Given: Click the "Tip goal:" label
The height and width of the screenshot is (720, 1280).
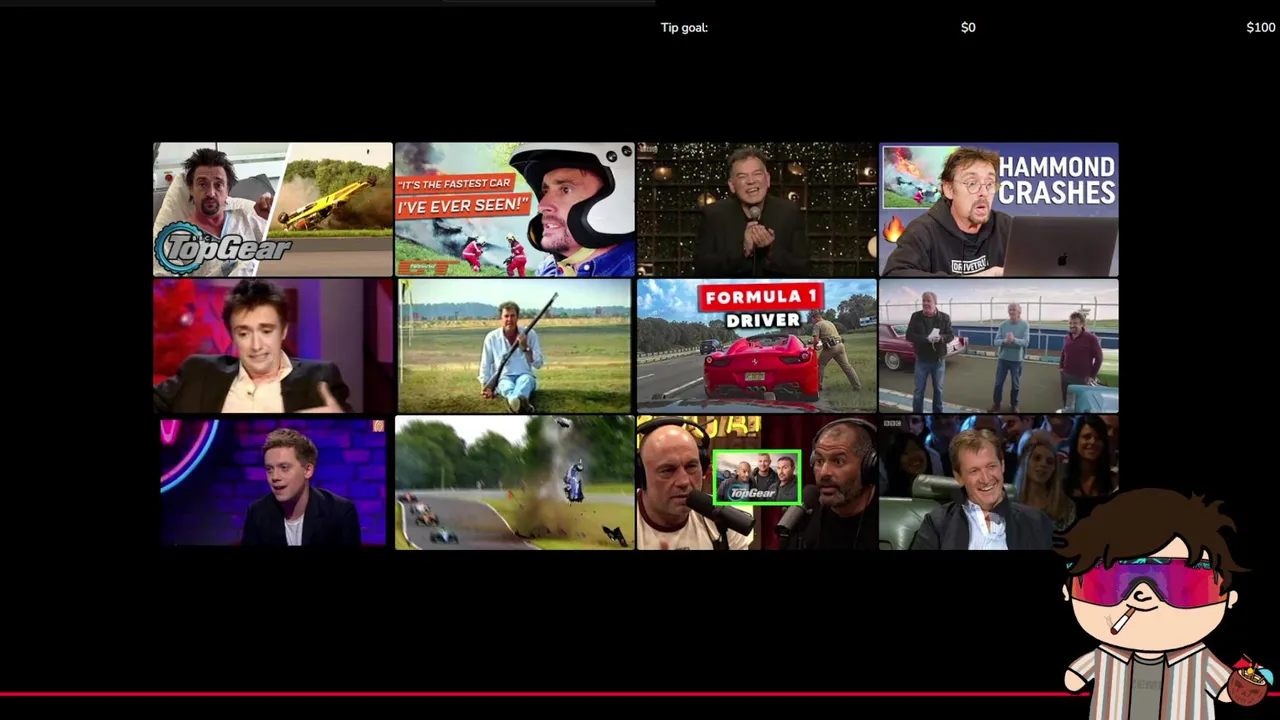Looking at the screenshot, I should 684,28.
